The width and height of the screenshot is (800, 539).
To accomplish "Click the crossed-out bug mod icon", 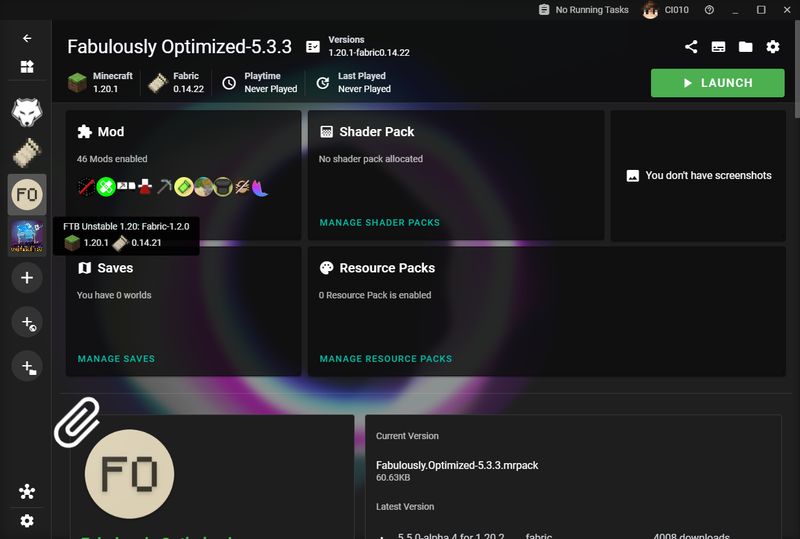I will (242, 187).
